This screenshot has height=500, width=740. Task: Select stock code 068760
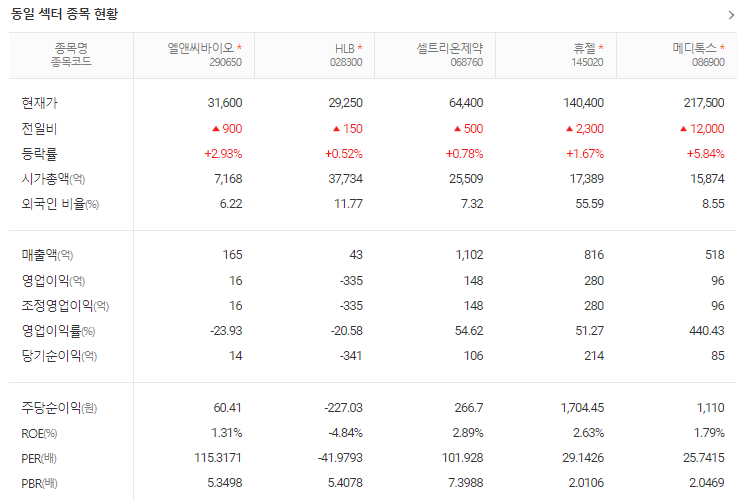pyautogui.click(x=467, y=62)
